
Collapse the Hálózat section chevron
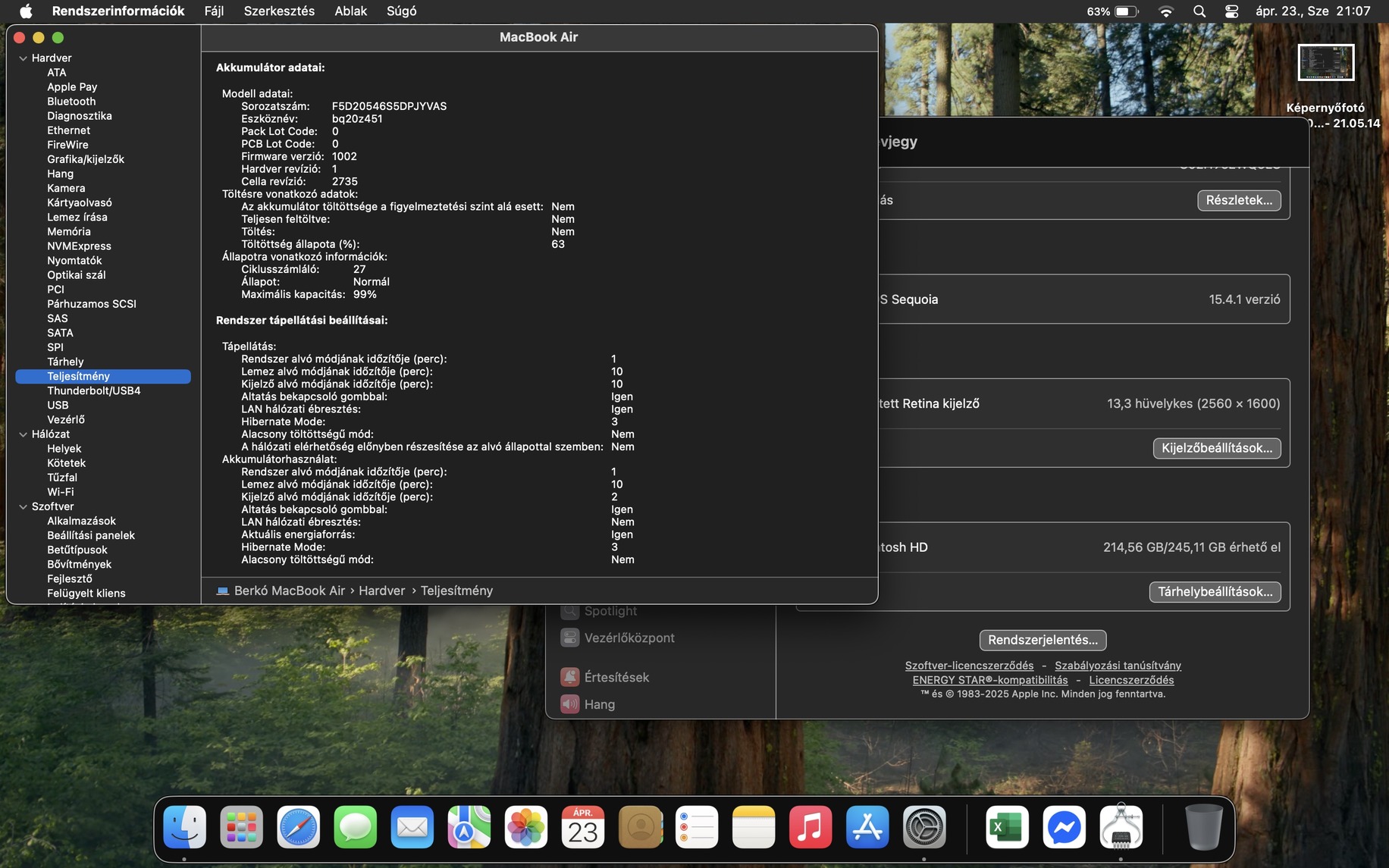23,434
